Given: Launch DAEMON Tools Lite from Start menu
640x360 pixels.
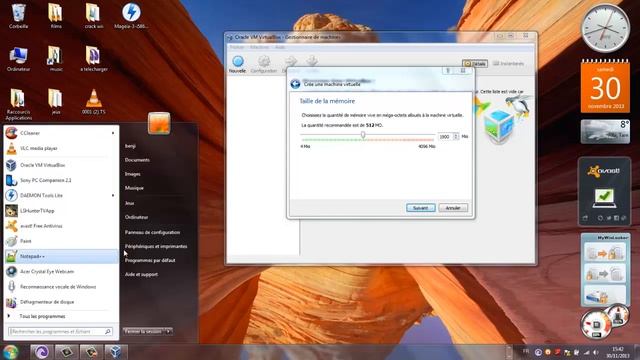Looking at the screenshot, I should [60, 196].
